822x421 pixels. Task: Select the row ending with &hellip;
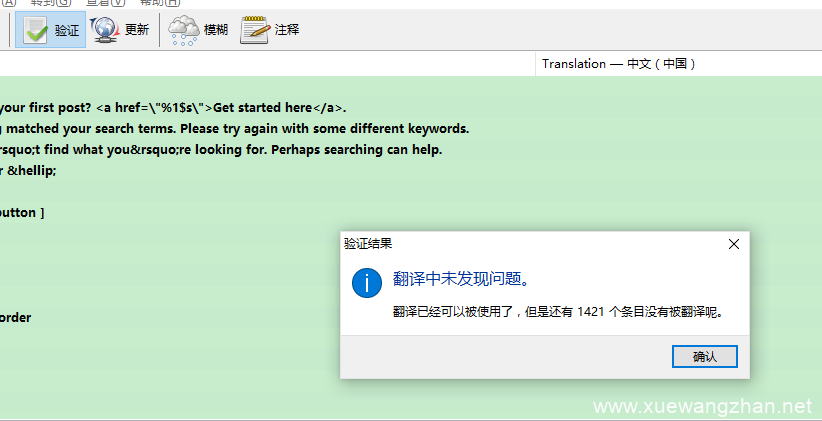coord(28,170)
